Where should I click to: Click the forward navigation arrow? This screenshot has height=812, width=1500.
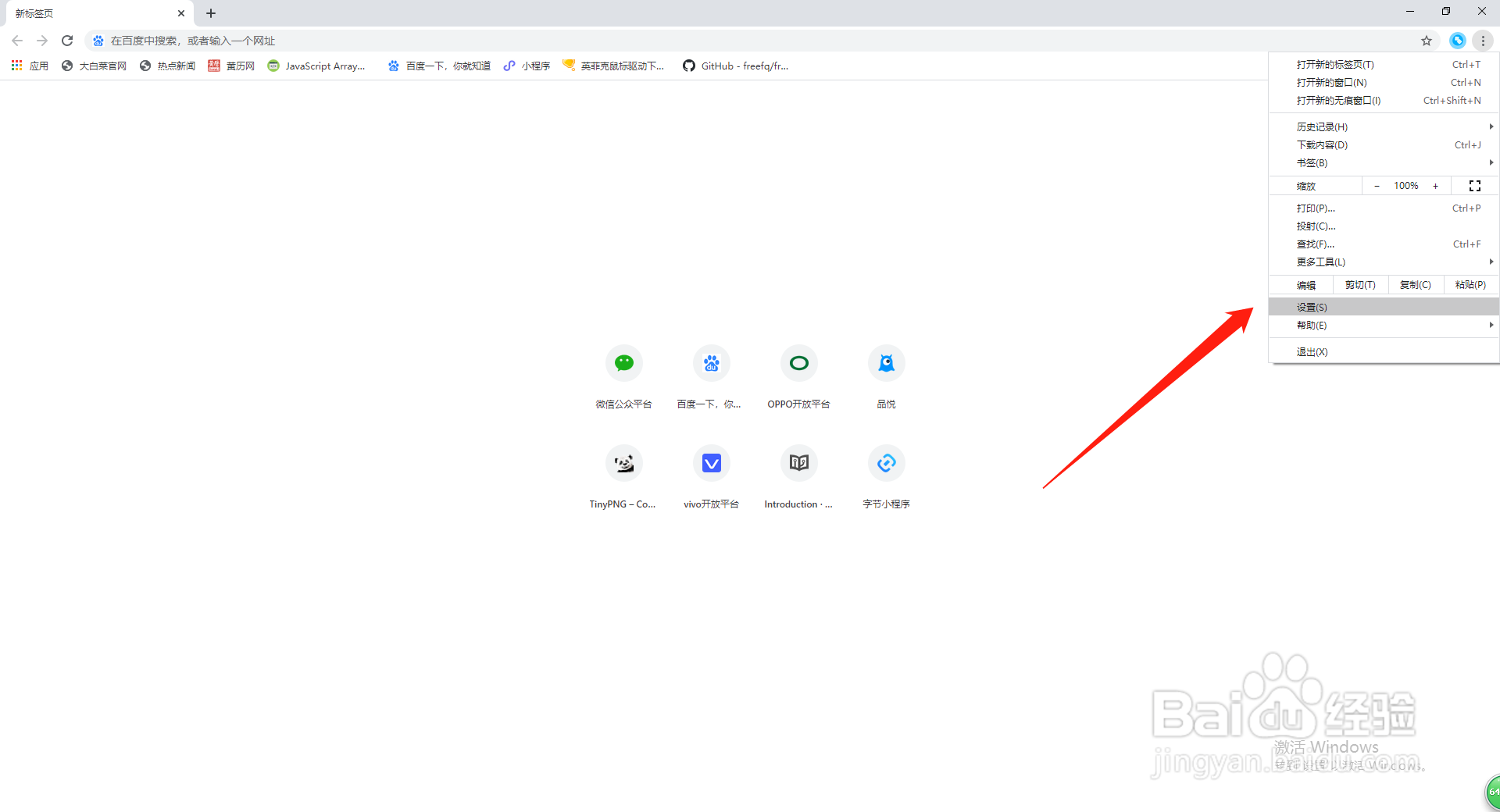[x=42, y=41]
